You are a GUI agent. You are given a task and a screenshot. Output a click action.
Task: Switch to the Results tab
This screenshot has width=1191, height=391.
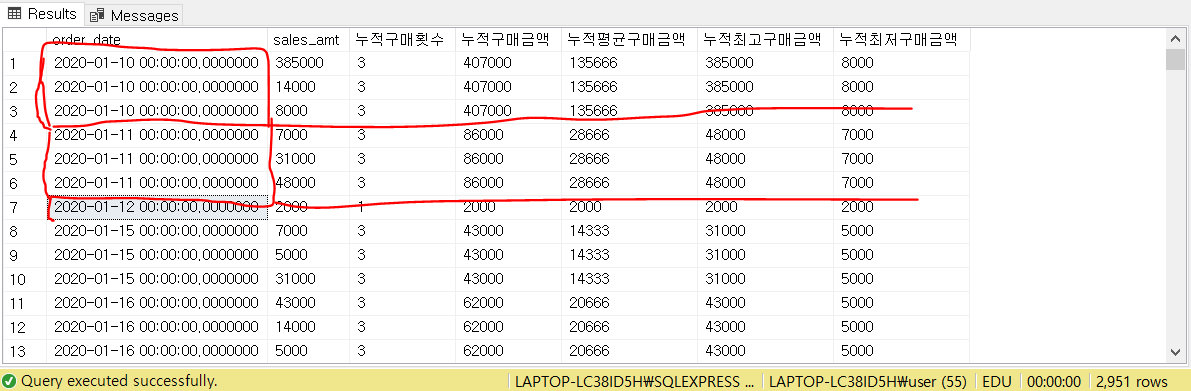[42, 14]
